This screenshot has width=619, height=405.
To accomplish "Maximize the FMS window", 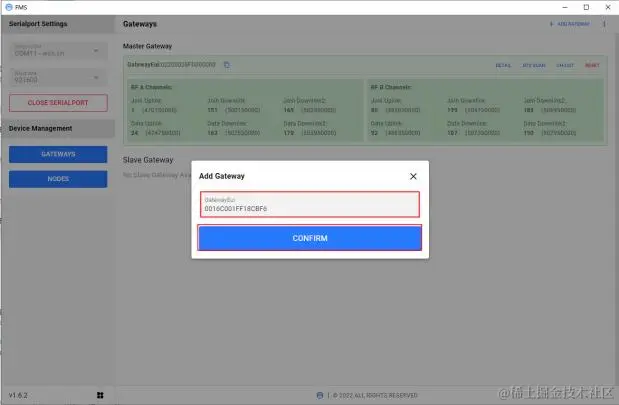I will tap(586, 7).
